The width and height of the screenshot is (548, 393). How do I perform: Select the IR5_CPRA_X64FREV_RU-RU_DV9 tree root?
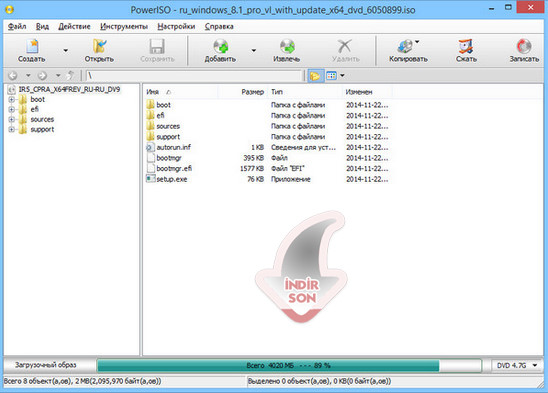69,90
